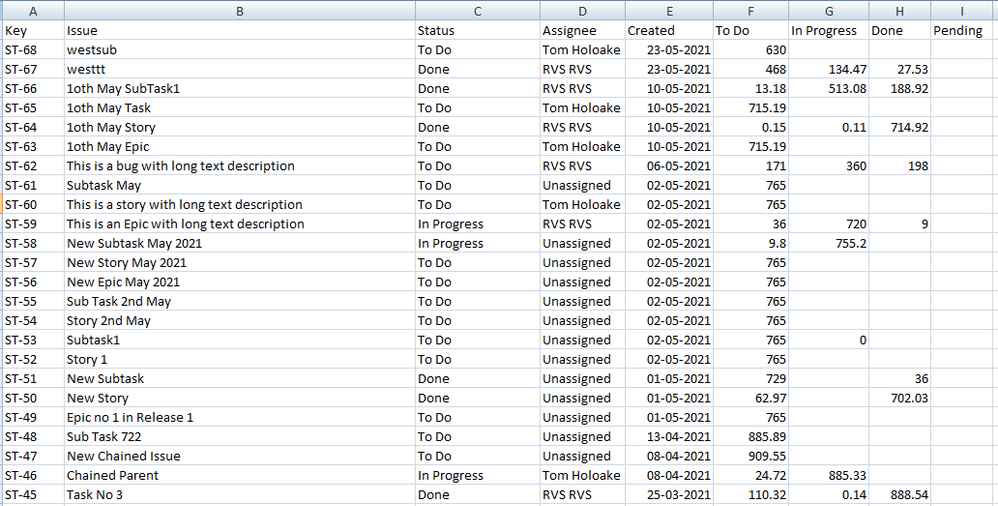Click the 'Assignee' header cell

(582, 31)
